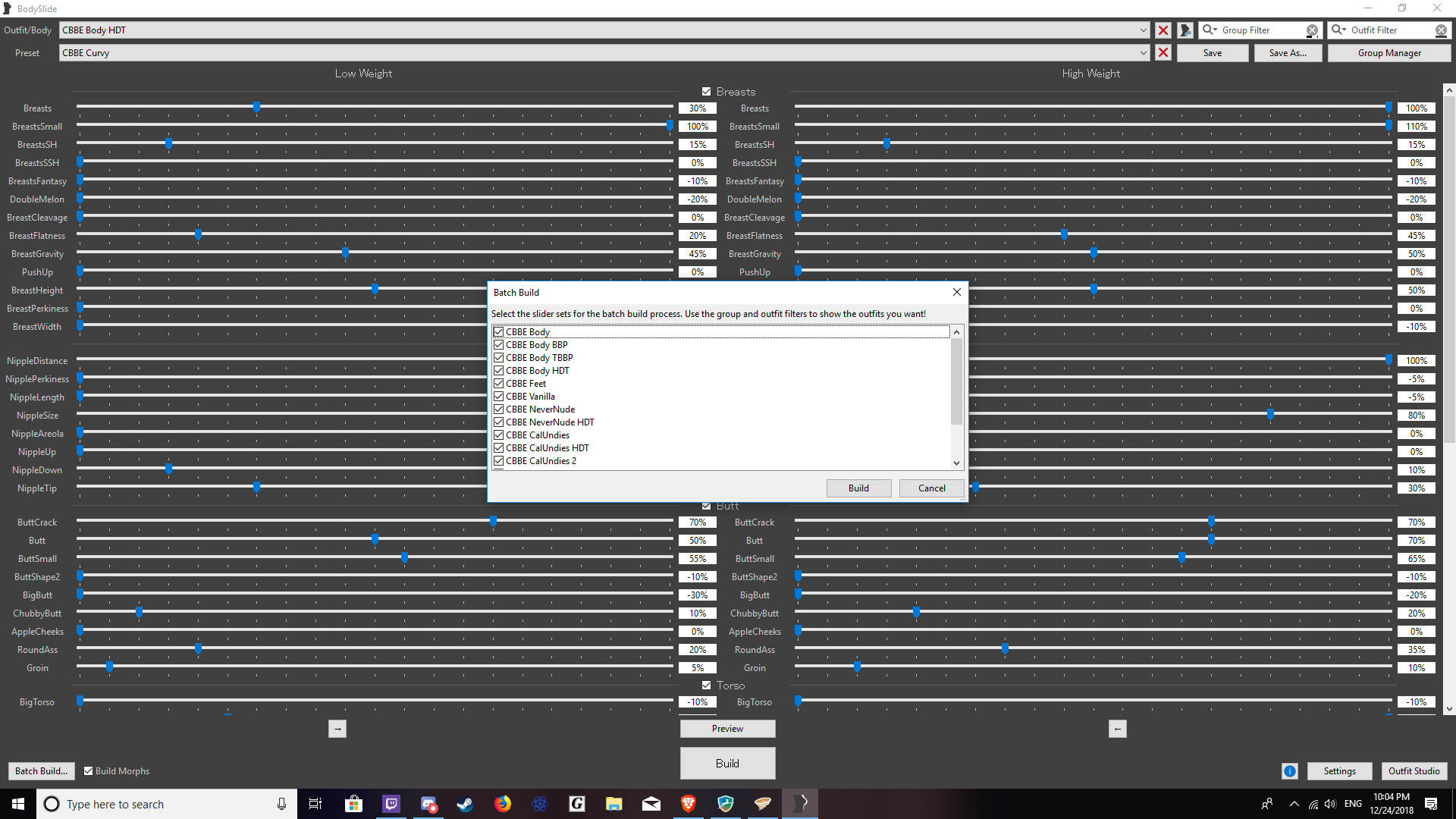Click the large Build button below Preview
The image size is (1456, 819).
tap(727, 764)
